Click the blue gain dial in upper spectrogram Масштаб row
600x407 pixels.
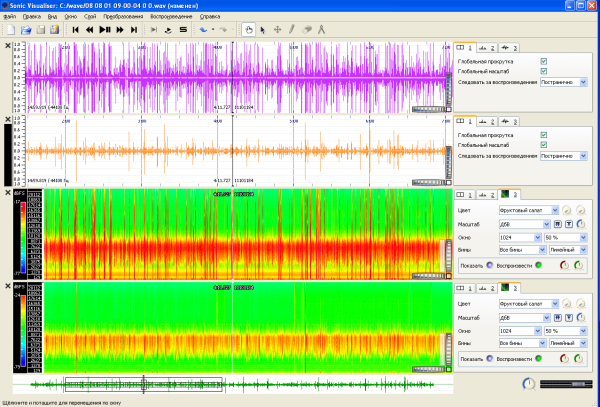click(581, 224)
